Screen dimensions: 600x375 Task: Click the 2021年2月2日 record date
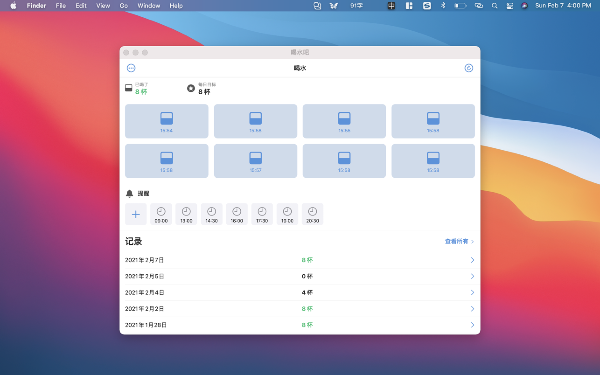[144, 309]
